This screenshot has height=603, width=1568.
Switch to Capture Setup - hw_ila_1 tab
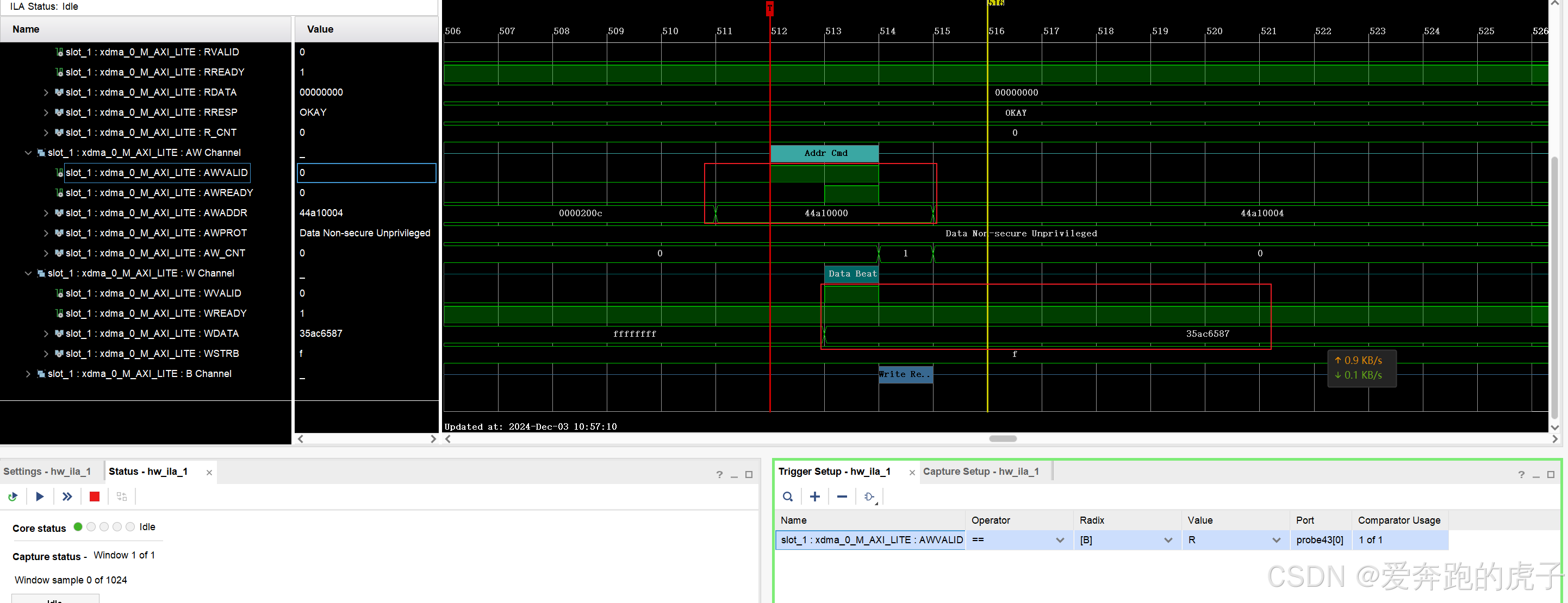tap(981, 472)
